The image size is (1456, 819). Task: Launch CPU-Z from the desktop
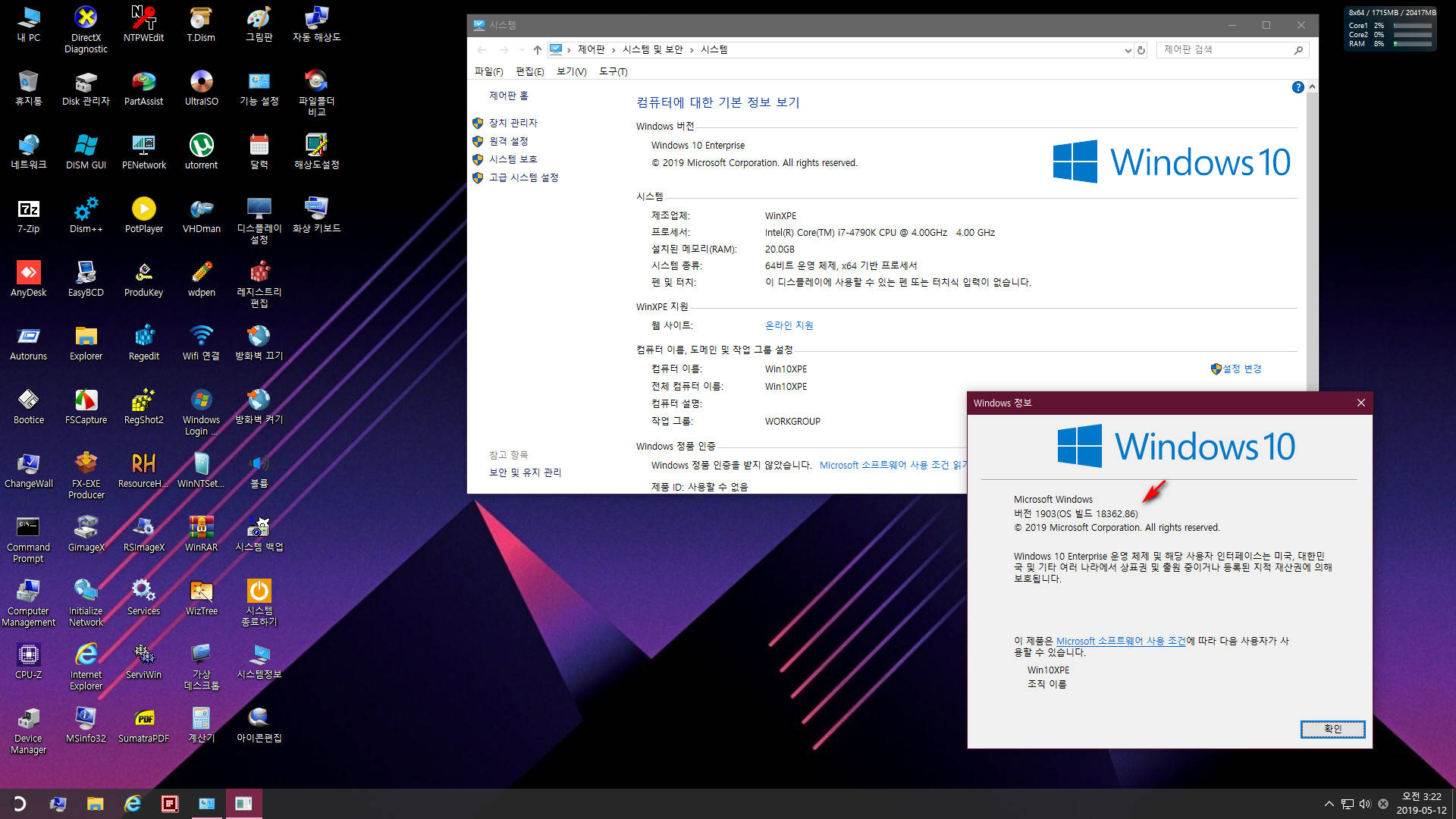pos(28,661)
